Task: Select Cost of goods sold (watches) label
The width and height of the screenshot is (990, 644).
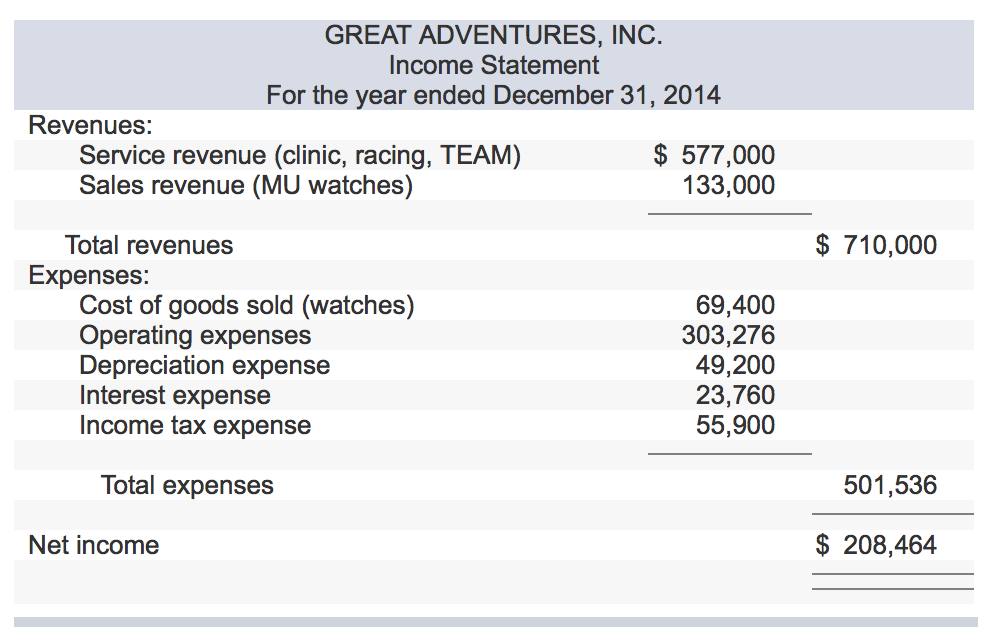Action: click(x=247, y=306)
